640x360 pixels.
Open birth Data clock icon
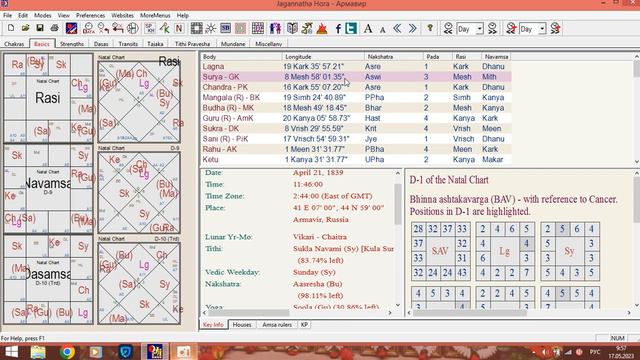88,28
